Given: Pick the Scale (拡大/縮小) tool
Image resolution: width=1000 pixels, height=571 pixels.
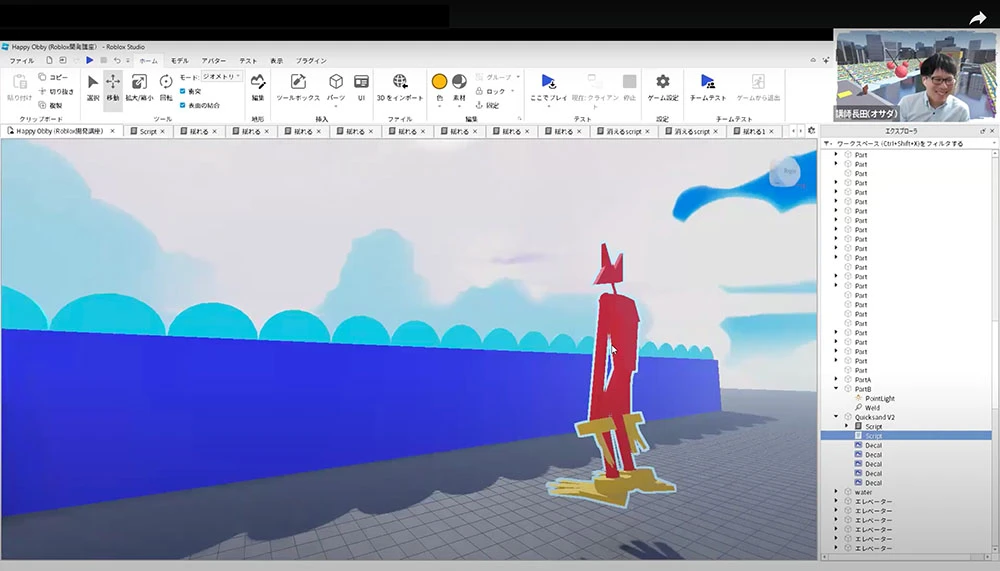Looking at the screenshot, I should (x=139, y=87).
